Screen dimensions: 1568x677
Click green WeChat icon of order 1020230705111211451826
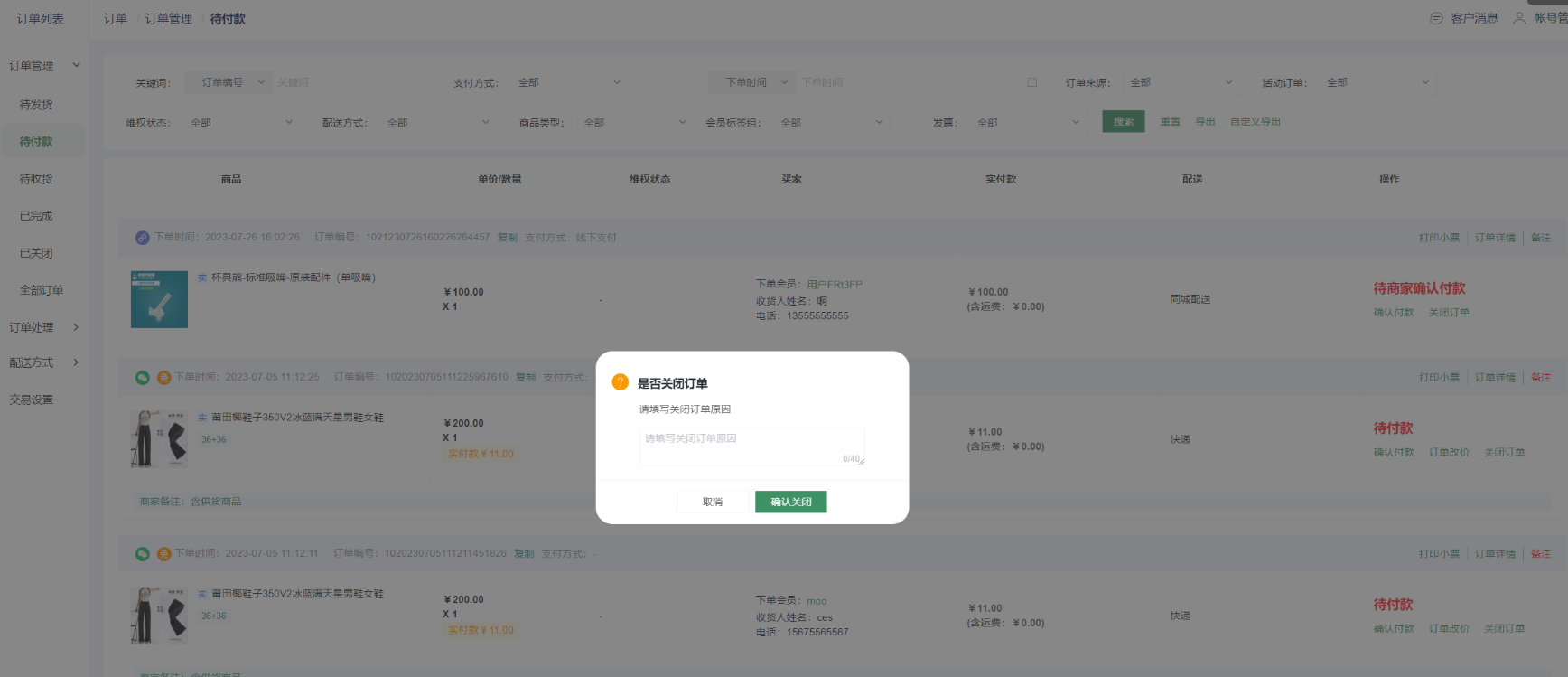click(x=142, y=554)
